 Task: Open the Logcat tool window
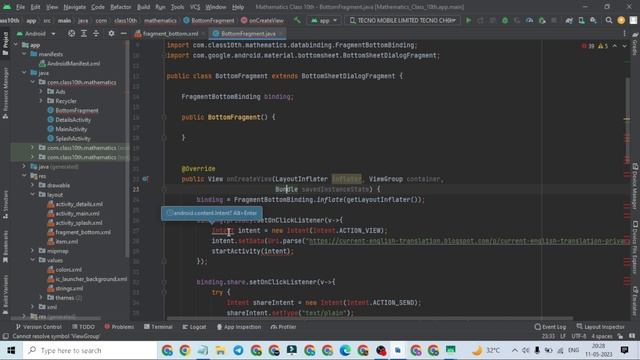tap(194, 327)
